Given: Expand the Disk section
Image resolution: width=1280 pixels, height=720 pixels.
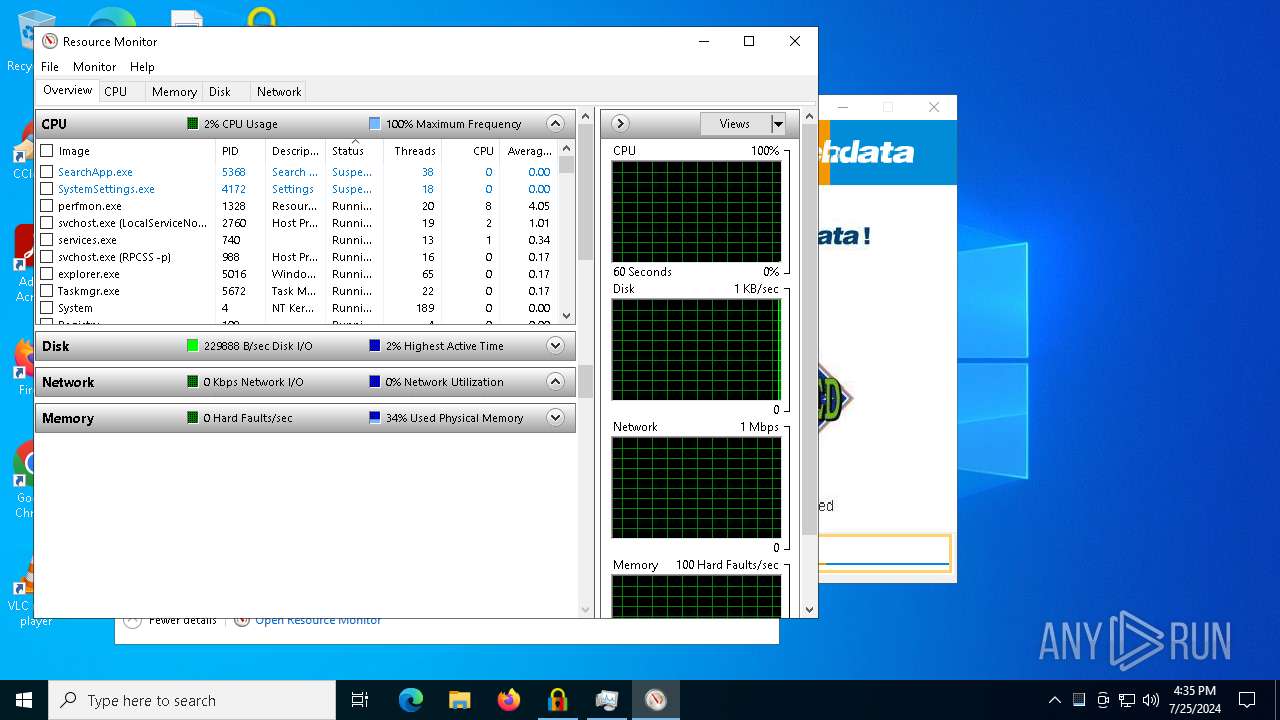Looking at the screenshot, I should (x=556, y=346).
